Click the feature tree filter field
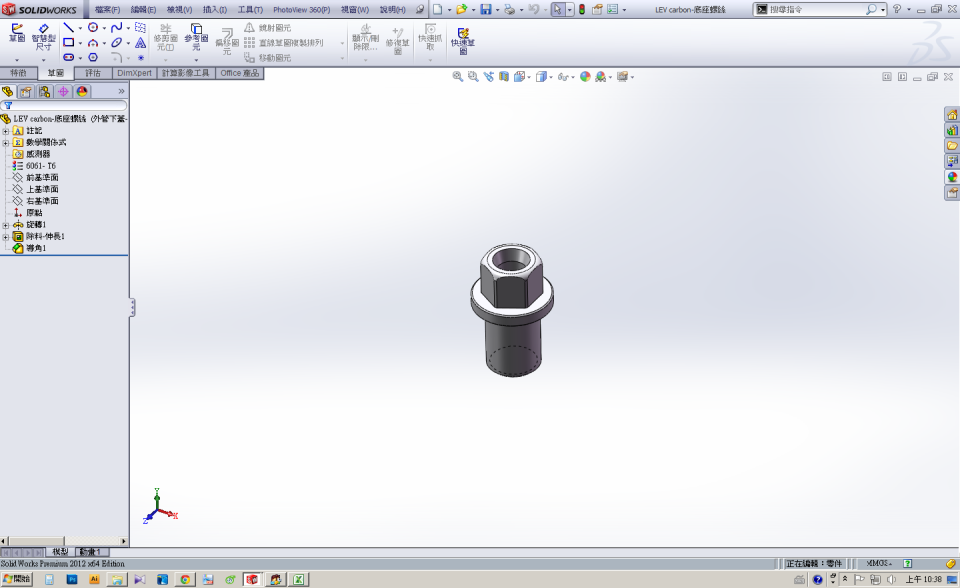Image resolution: width=960 pixels, height=588 pixels. (x=68, y=105)
